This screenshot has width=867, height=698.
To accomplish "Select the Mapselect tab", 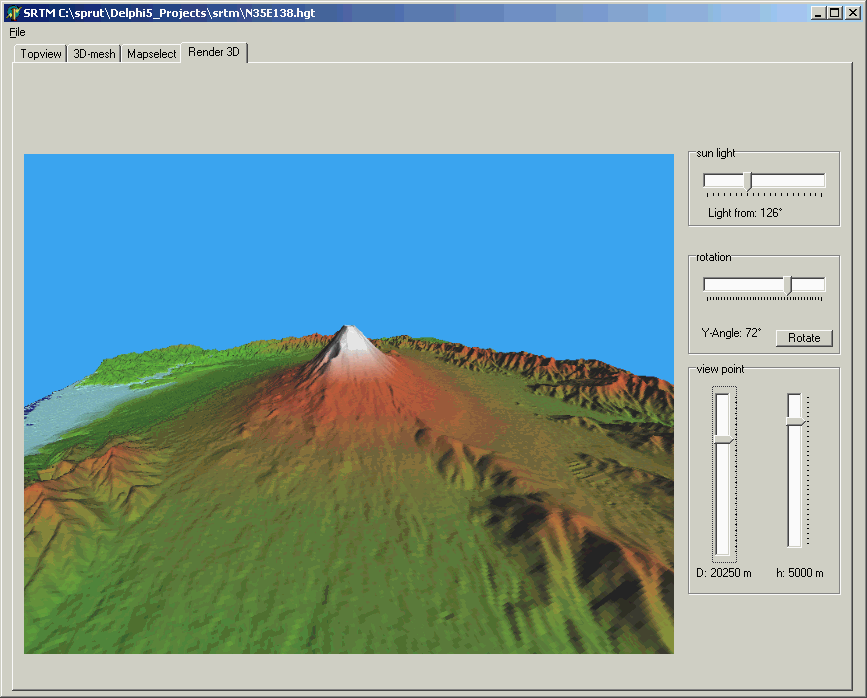I will click(151, 54).
